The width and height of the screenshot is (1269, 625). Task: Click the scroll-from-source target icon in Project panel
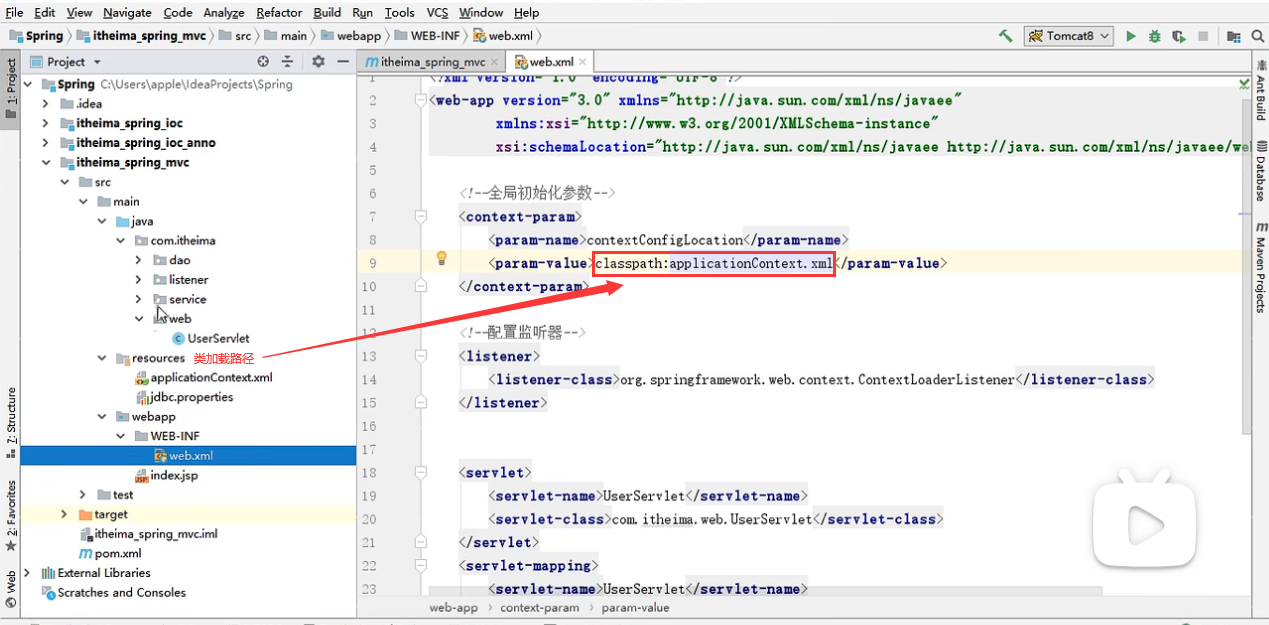point(263,61)
